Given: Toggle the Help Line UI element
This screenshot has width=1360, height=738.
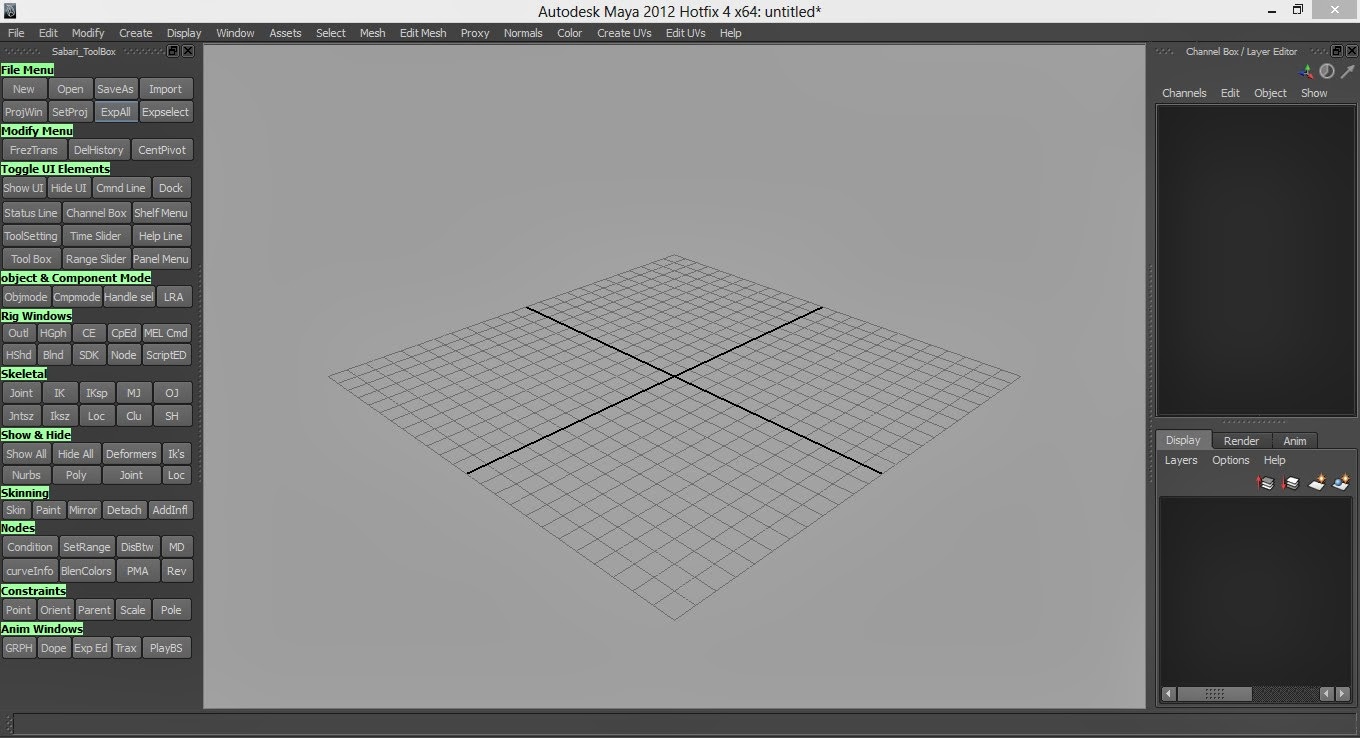Looking at the screenshot, I should pos(161,236).
